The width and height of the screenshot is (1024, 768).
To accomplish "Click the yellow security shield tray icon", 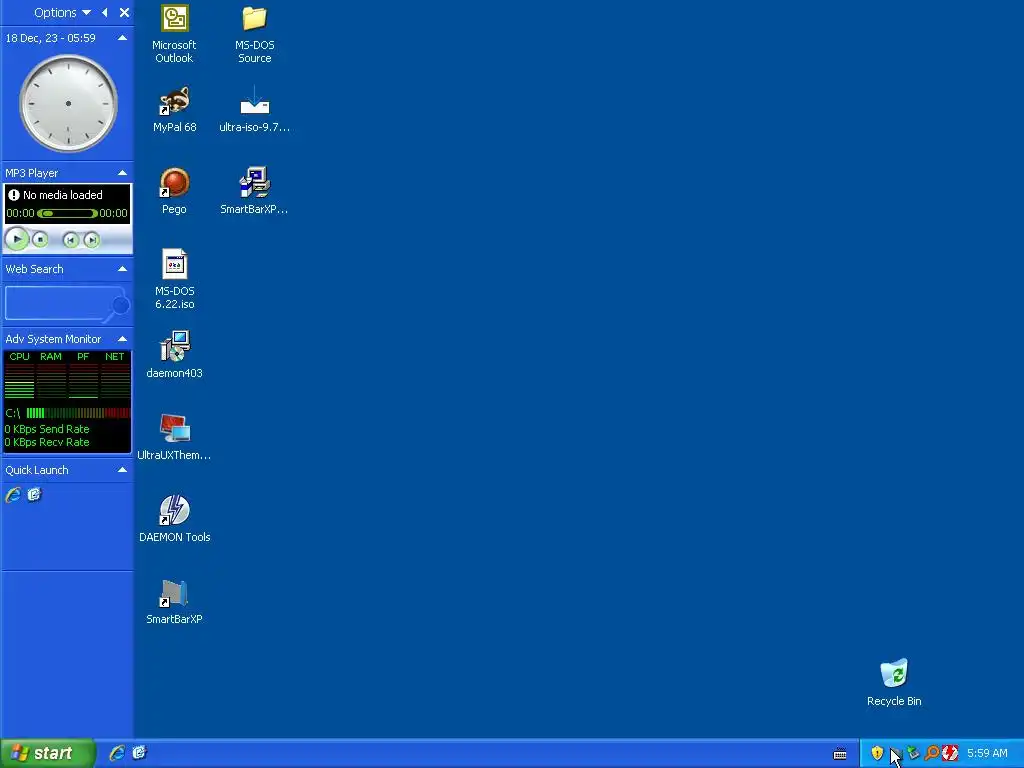I will click(x=877, y=753).
